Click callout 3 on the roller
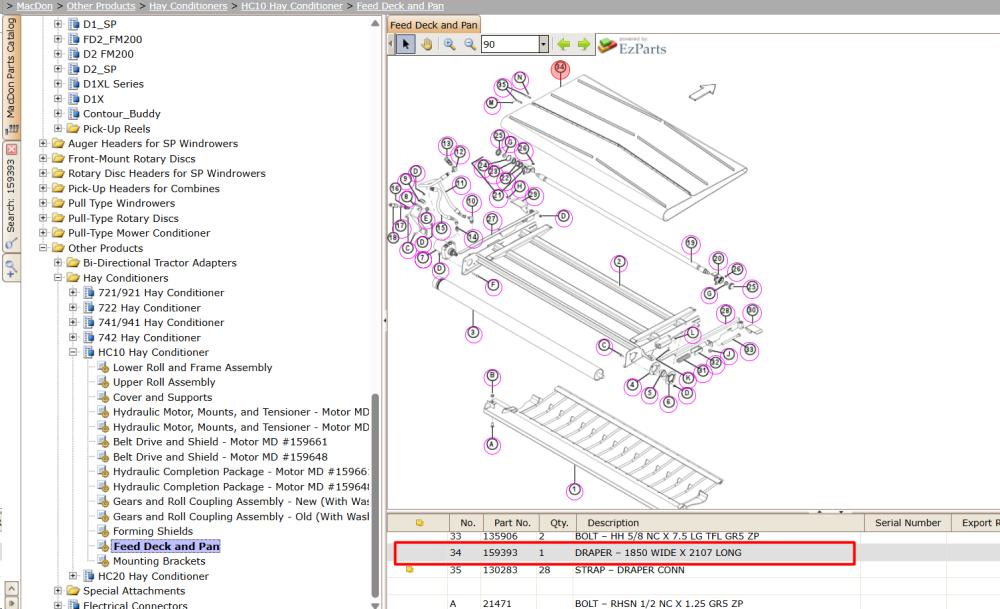 click(473, 333)
